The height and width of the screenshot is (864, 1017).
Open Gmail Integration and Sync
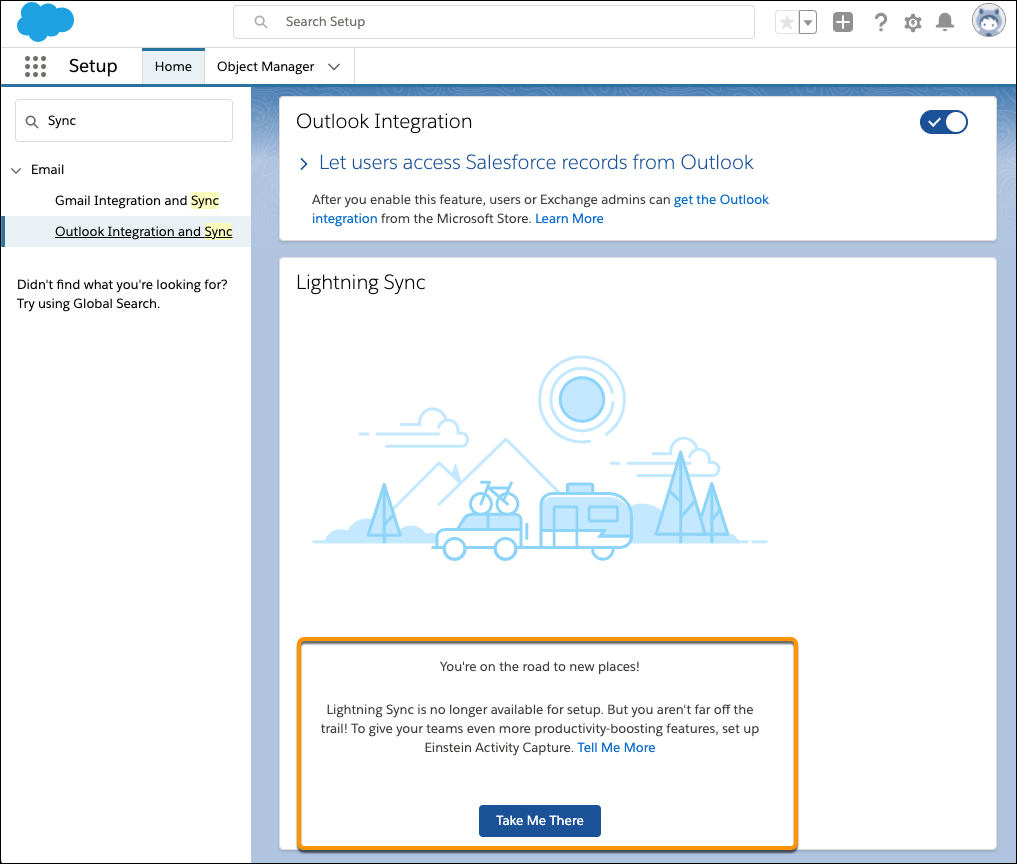tap(137, 200)
